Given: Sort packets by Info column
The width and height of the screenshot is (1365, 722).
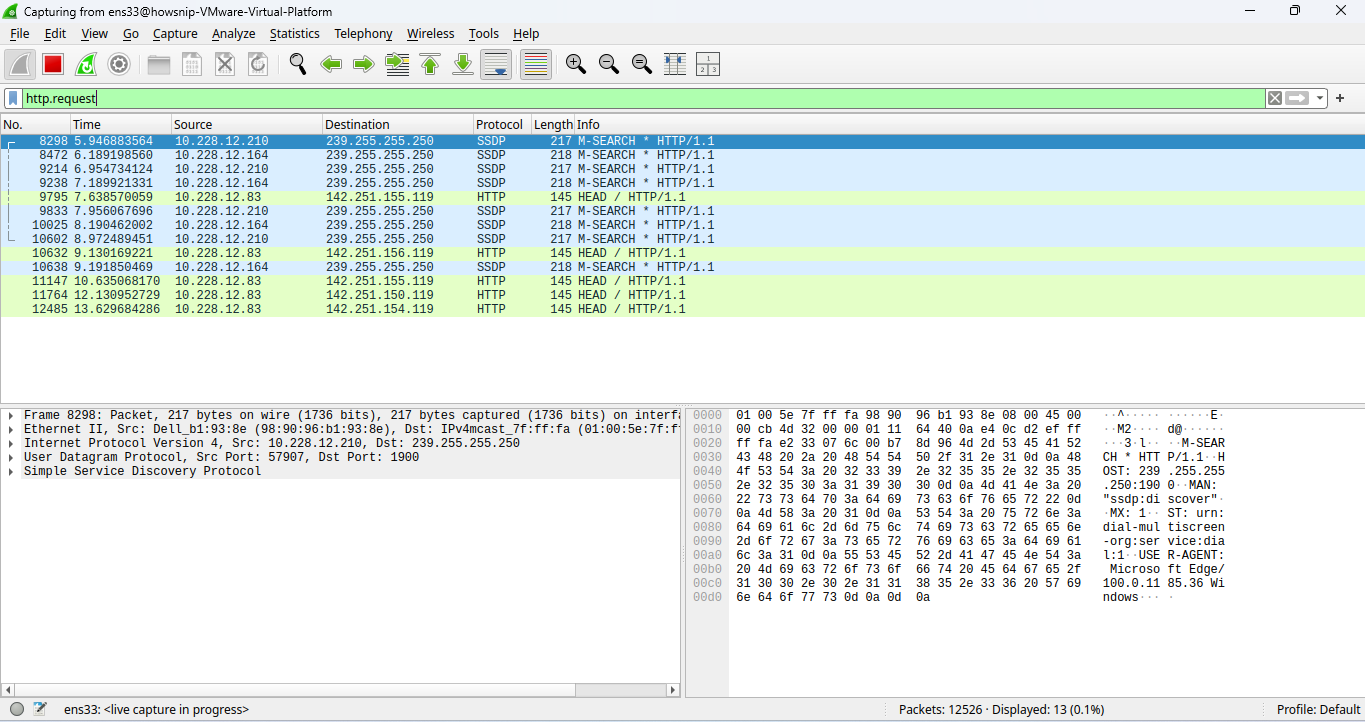Looking at the screenshot, I should click(x=970, y=125).
